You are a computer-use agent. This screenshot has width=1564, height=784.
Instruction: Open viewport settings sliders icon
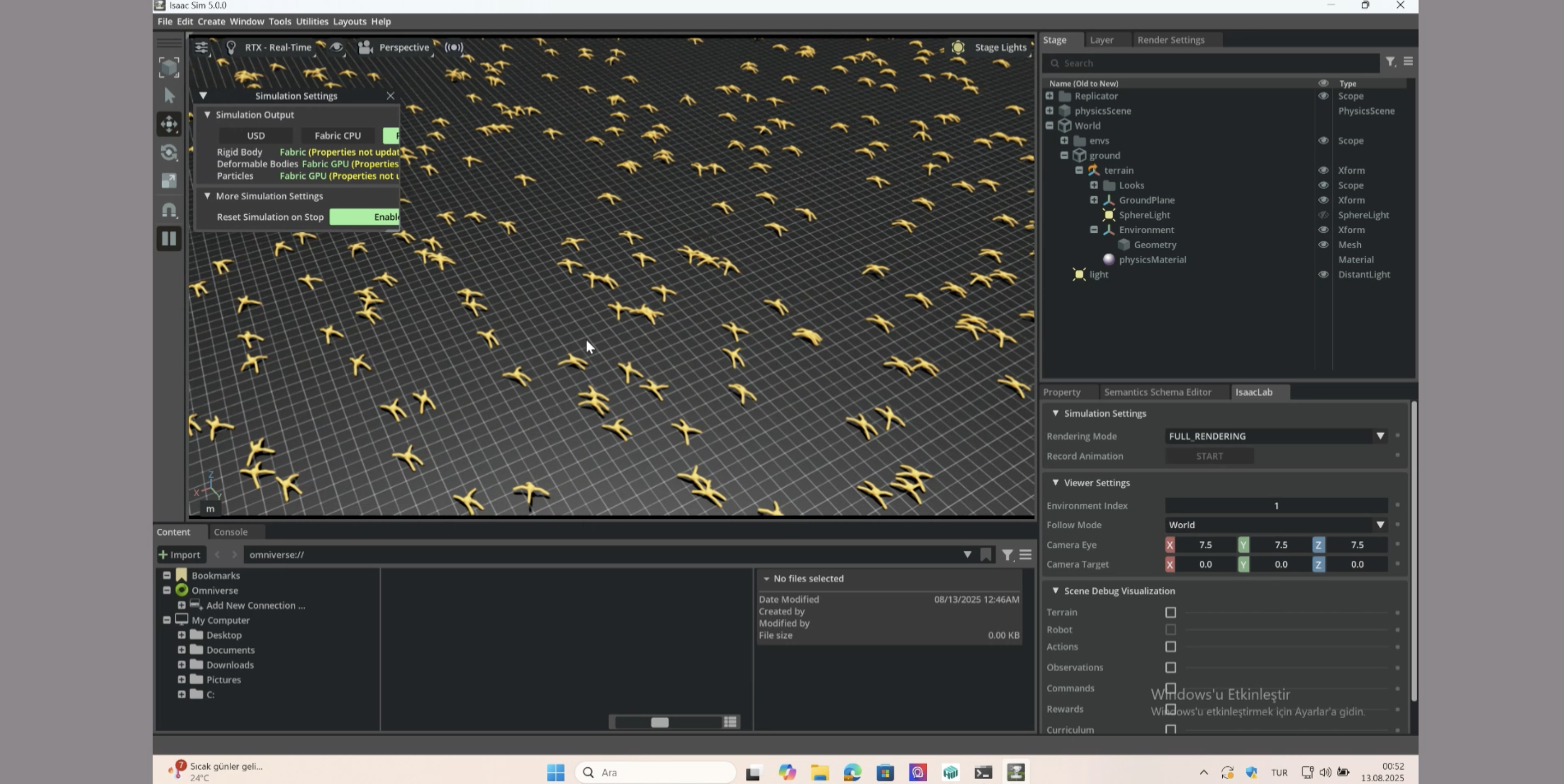[x=202, y=47]
